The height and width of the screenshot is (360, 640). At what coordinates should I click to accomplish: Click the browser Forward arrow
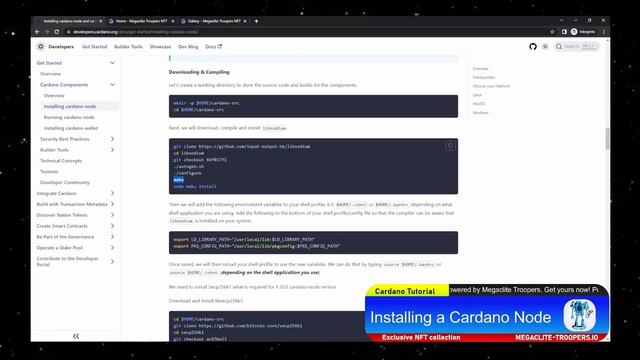tap(47, 31)
